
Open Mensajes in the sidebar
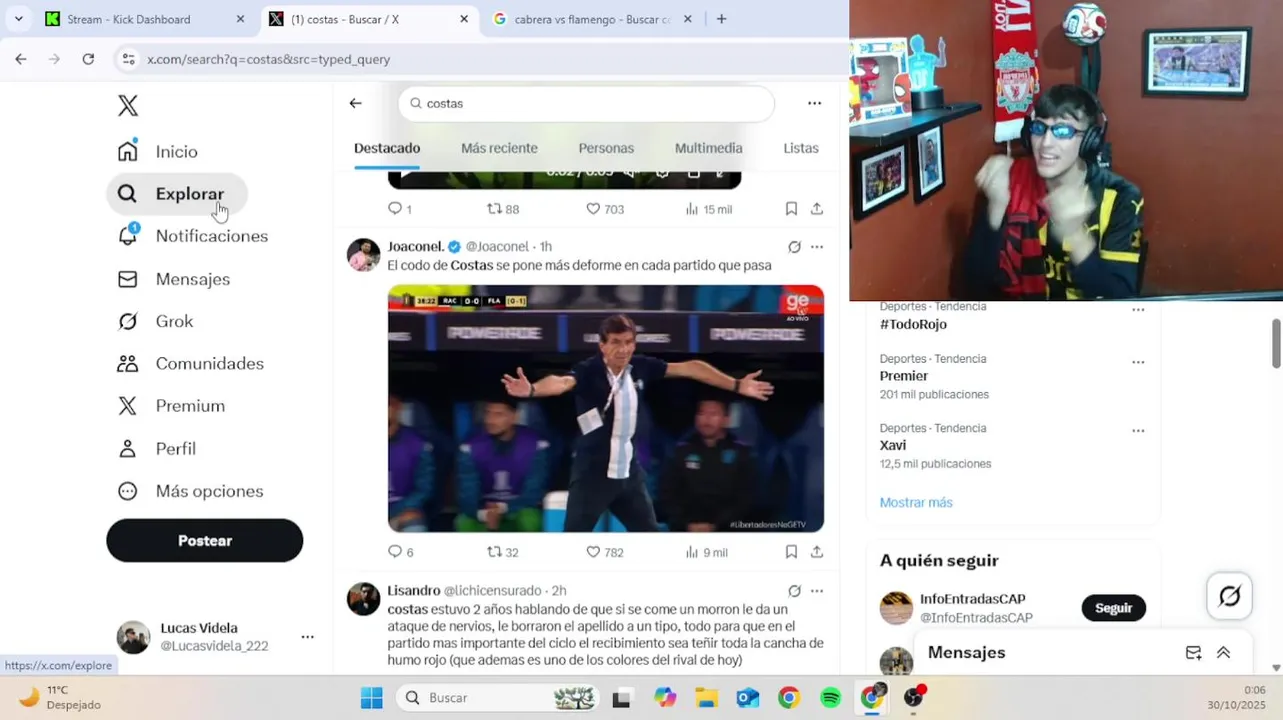174,279
